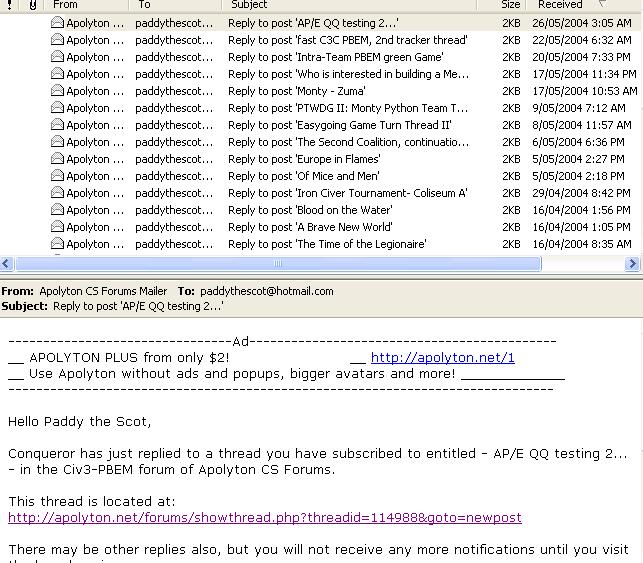
Task: Select subject "Reply to post 'fast C3C PBEM, 2nd tracker thread'"
Action: click(348, 40)
